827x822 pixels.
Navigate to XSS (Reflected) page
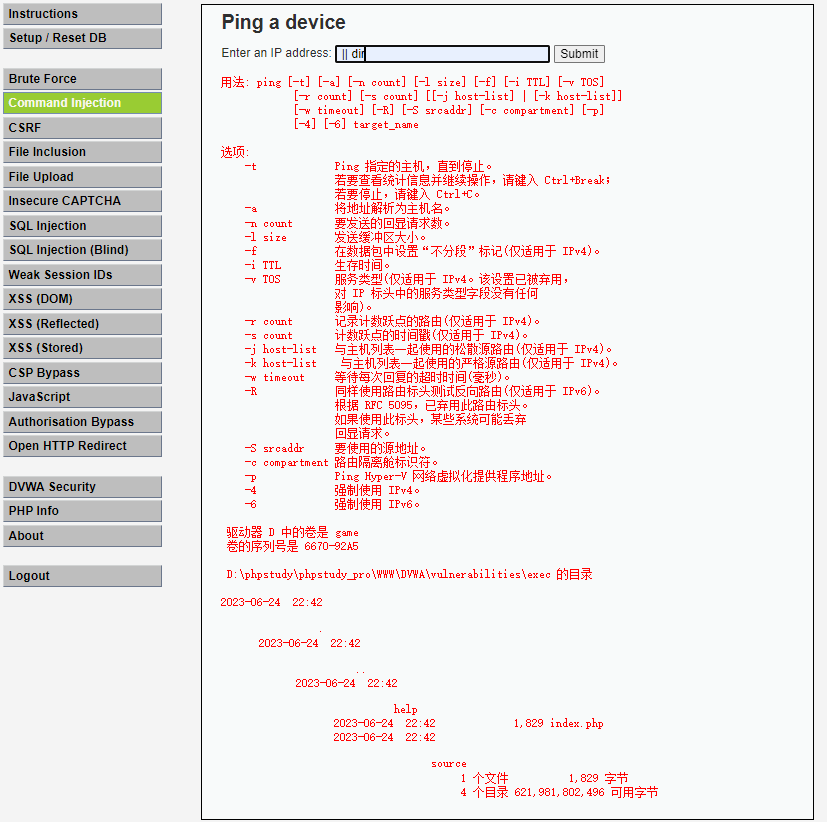(x=82, y=324)
